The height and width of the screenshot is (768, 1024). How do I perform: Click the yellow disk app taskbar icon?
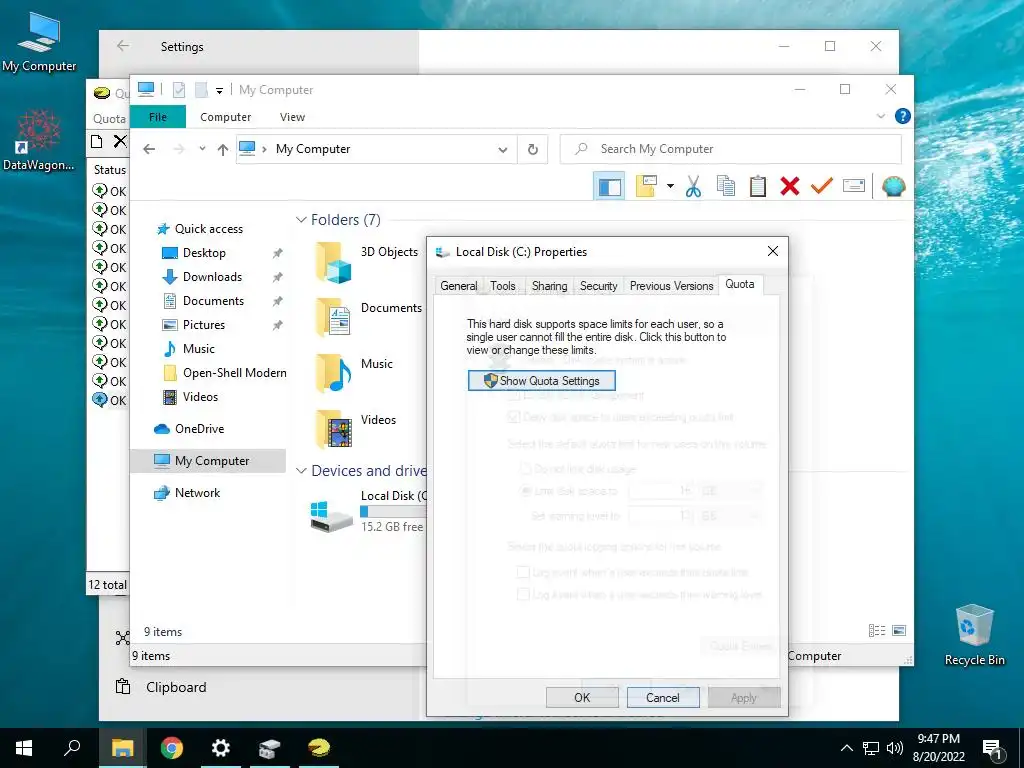[319, 748]
